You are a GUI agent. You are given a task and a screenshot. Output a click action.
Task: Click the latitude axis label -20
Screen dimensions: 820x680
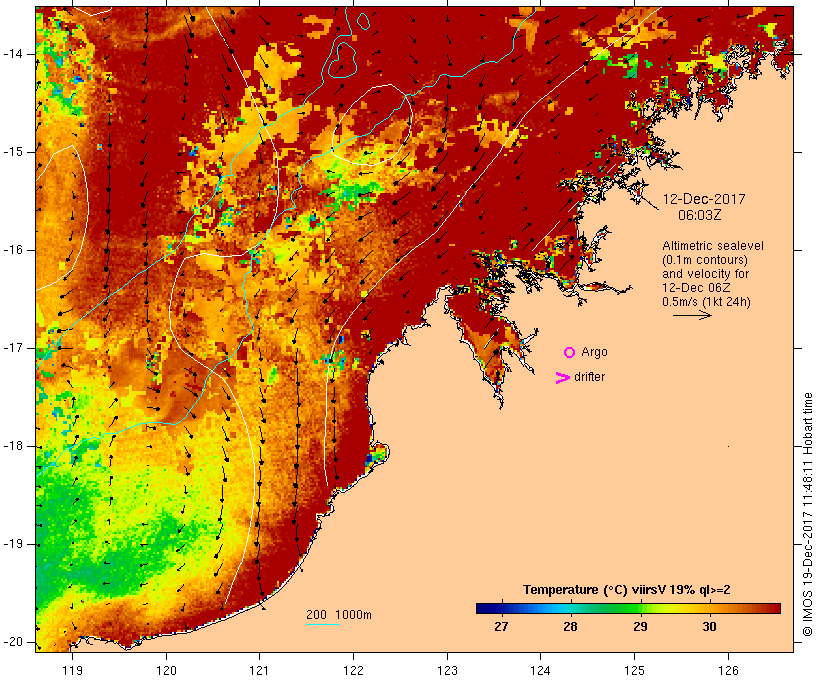coord(13,642)
